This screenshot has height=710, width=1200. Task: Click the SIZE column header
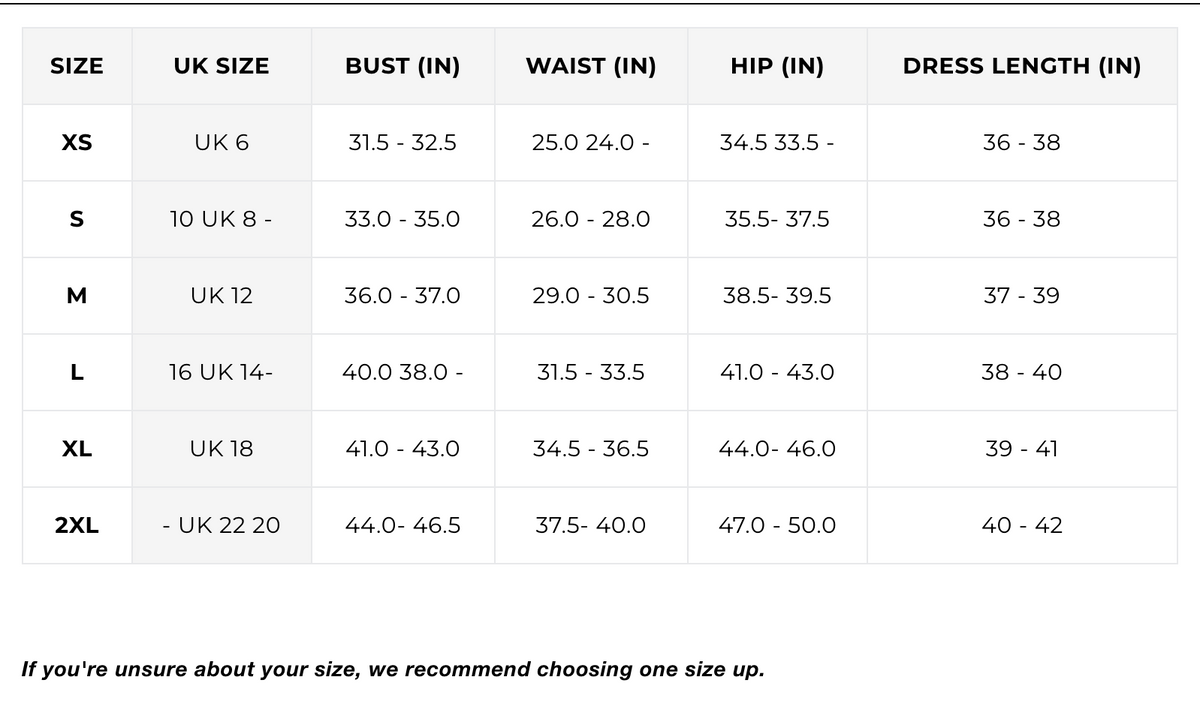pyautogui.click(x=77, y=66)
